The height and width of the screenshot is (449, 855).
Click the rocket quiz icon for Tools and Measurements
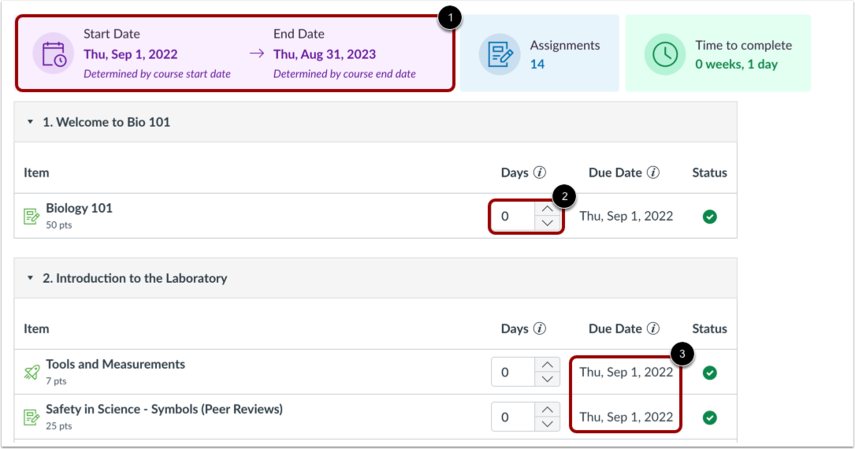(31, 372)
